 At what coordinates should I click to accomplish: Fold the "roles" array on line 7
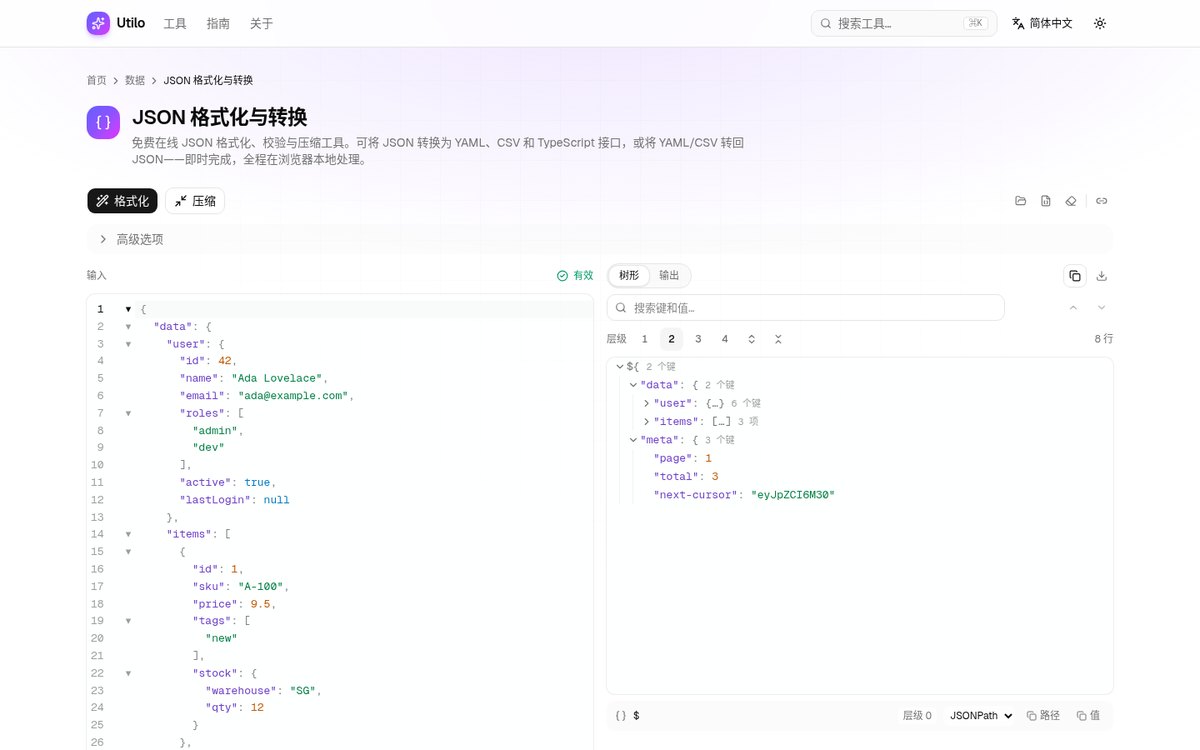coord(128,413)
